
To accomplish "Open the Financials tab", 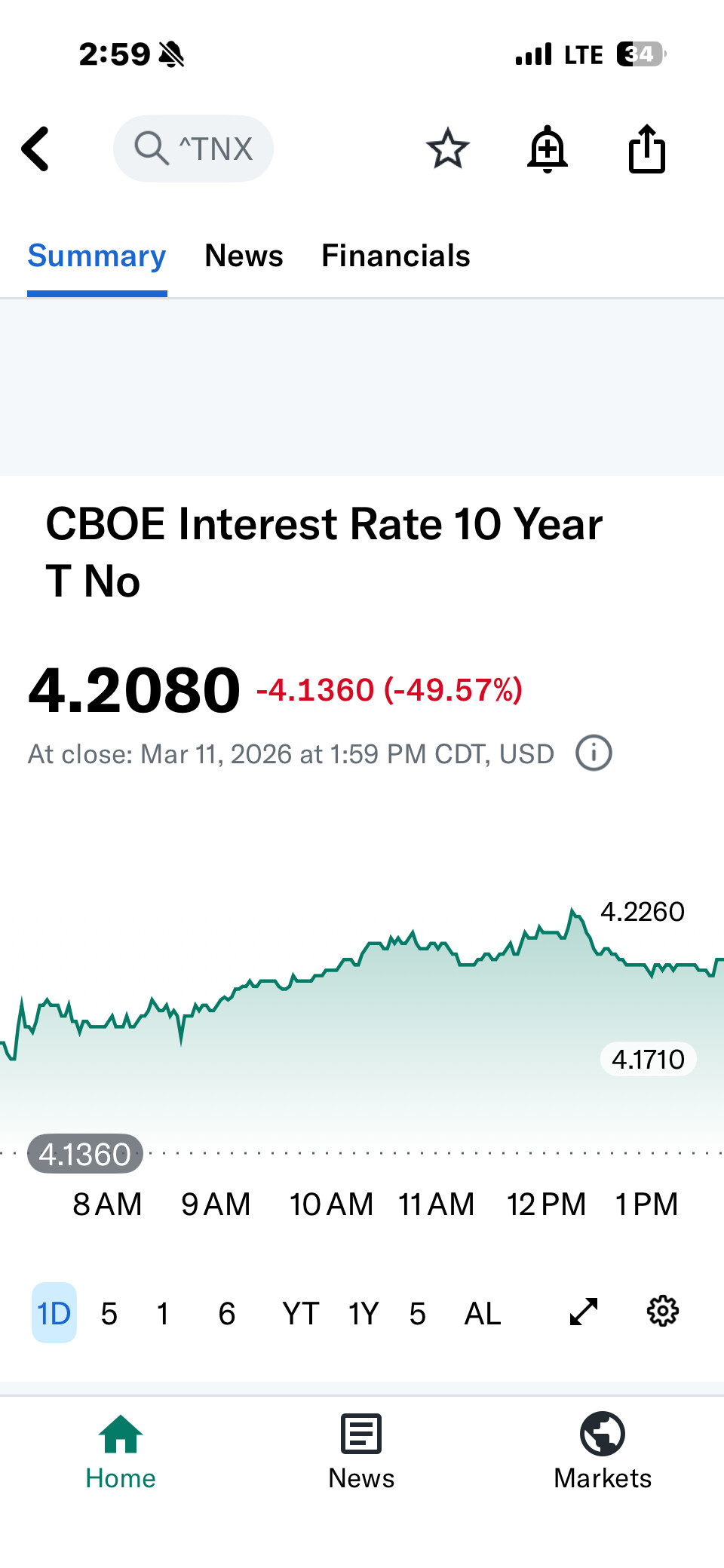I will [x=396, y=256].
